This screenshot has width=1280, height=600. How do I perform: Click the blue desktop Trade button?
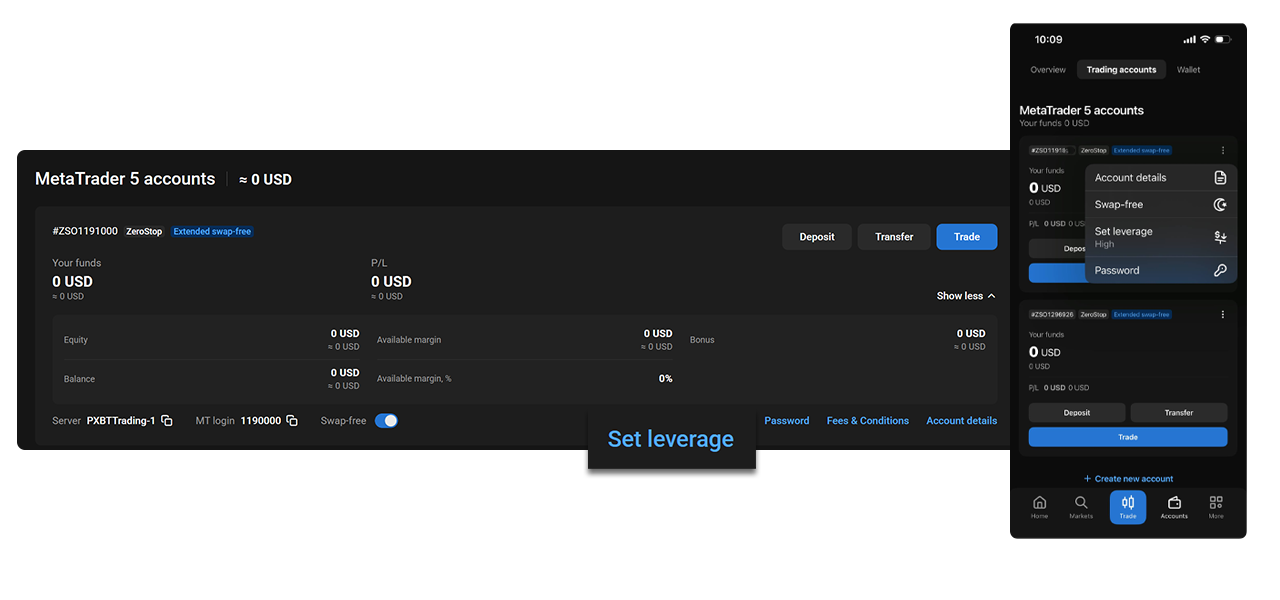967,237
